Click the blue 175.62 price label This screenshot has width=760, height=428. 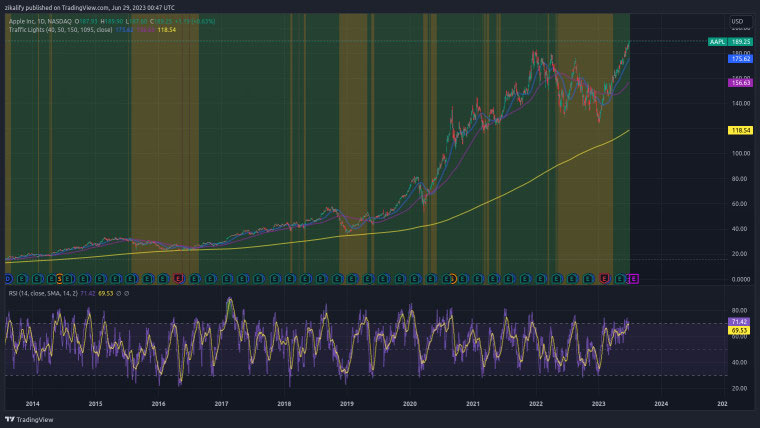[x=741, y=59]
